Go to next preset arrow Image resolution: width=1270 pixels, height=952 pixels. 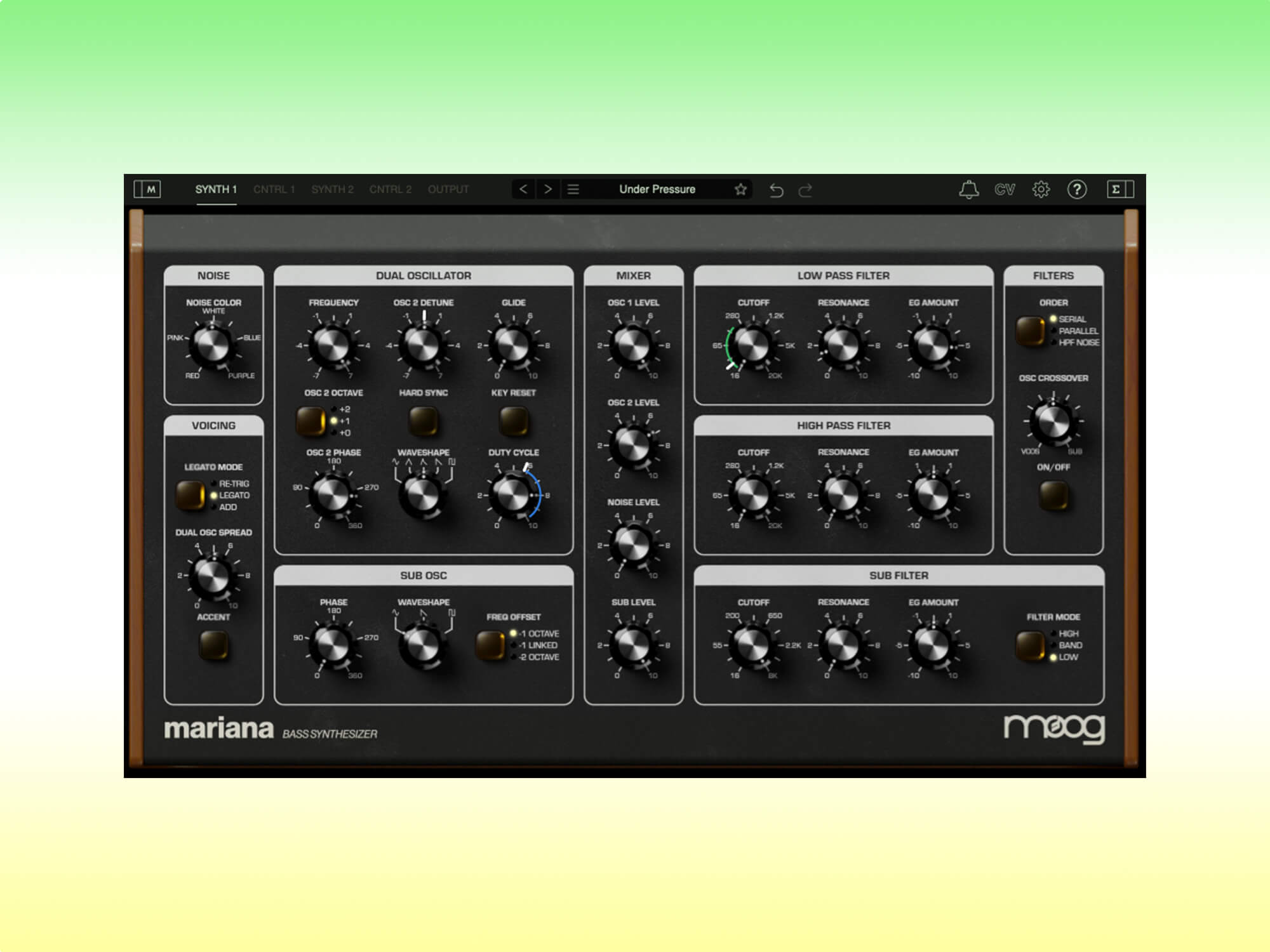point(548,189)
